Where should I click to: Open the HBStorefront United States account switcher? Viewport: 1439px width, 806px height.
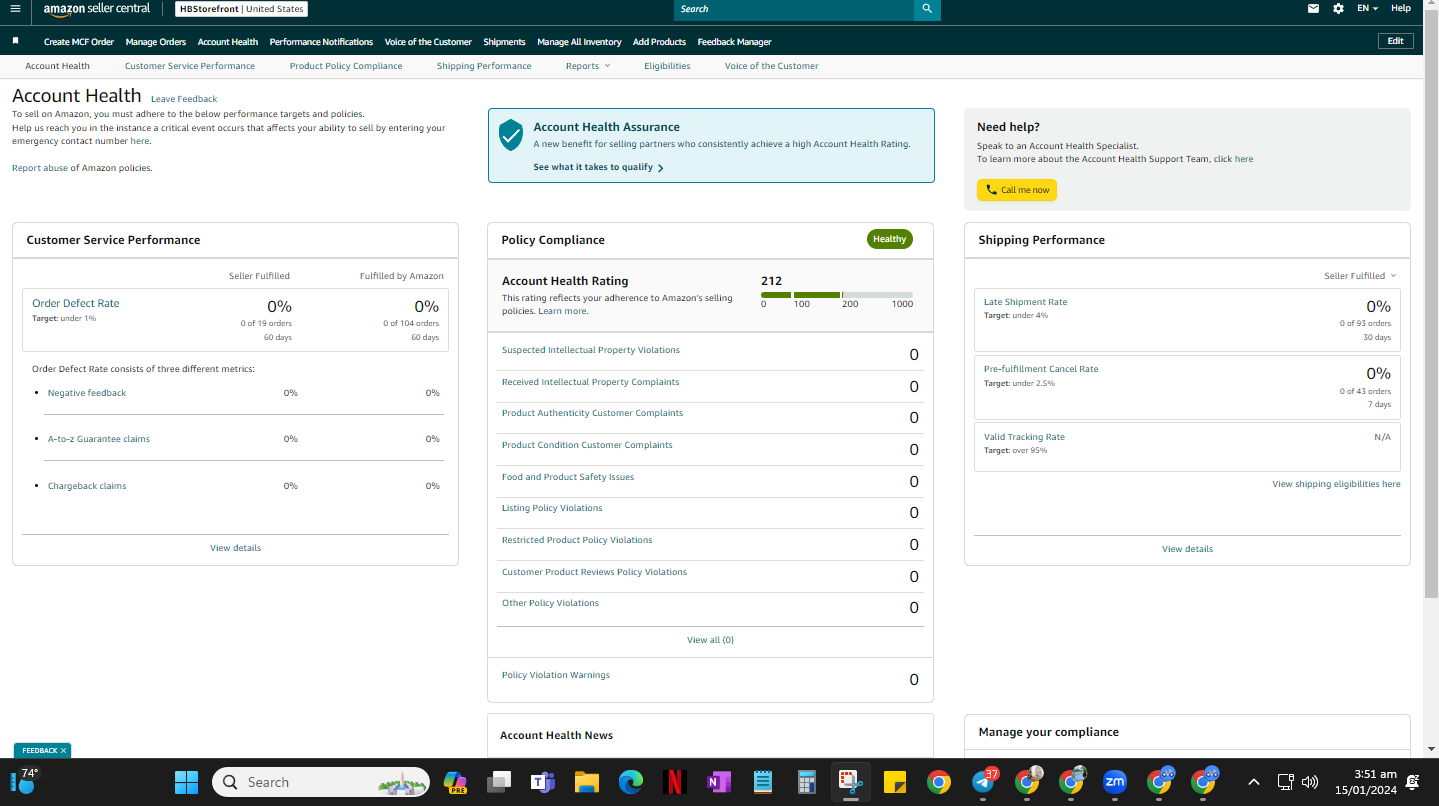click(x=241, y=9)
